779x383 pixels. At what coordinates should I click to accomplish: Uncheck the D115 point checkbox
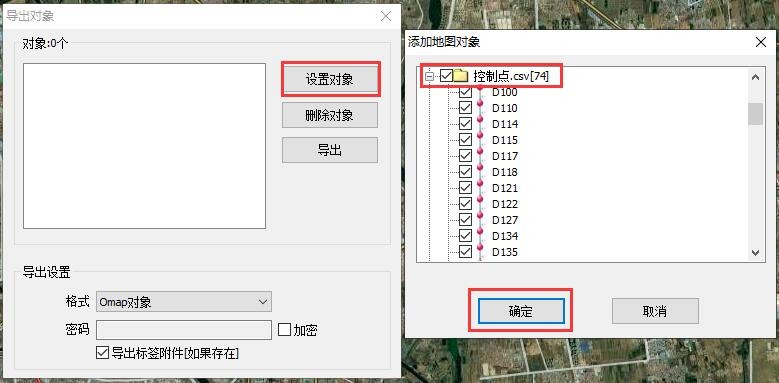[x=465, y=140]
